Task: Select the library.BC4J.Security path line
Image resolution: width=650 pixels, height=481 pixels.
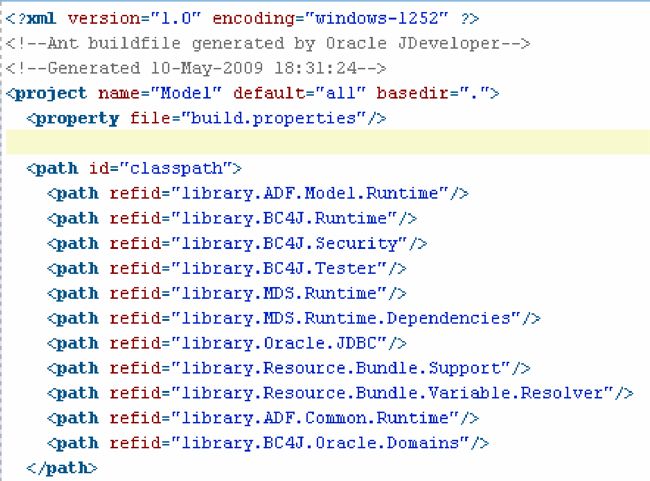Action: point(237,243)
